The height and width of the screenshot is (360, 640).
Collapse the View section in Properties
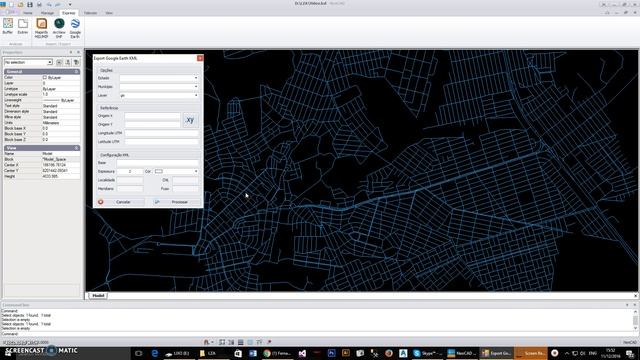[x=76, y=148]
